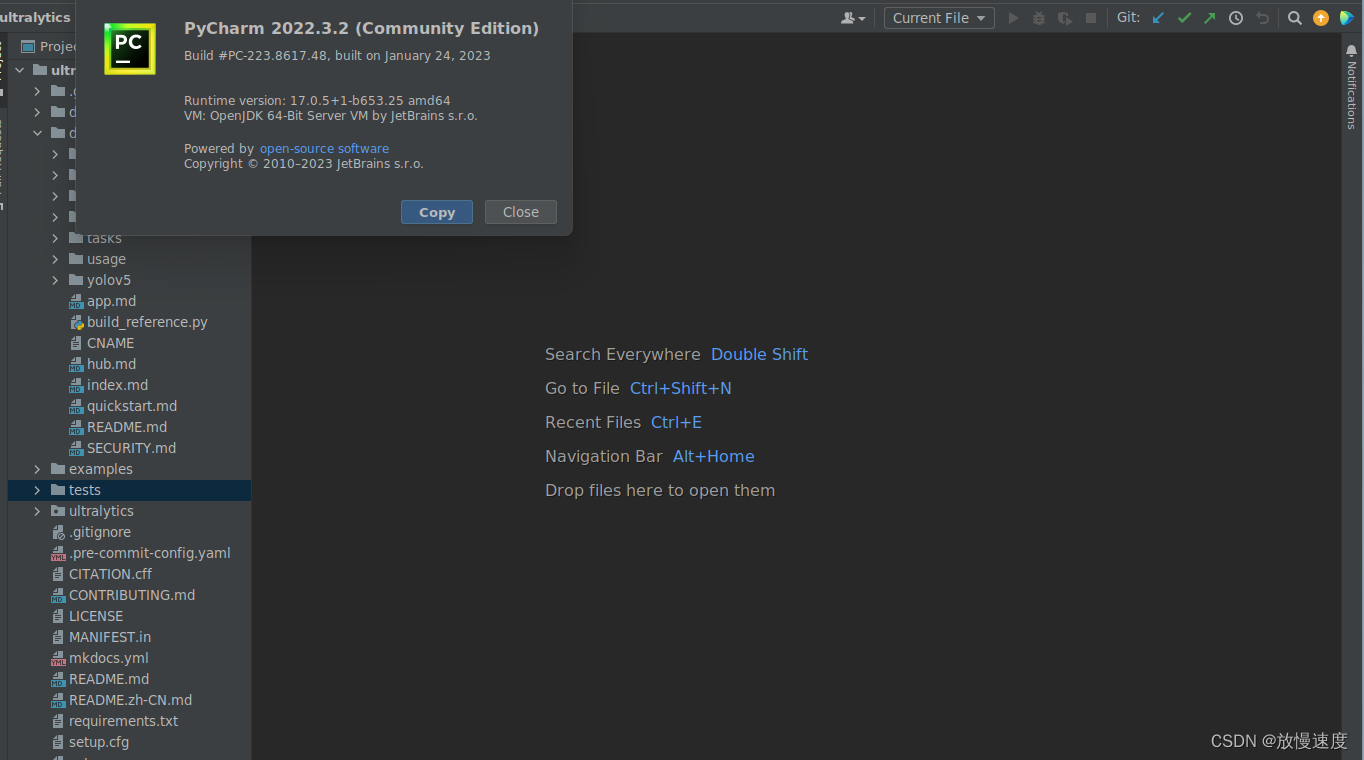
Task: Click the orange IDE update icon
Action: click(1321, 18)
